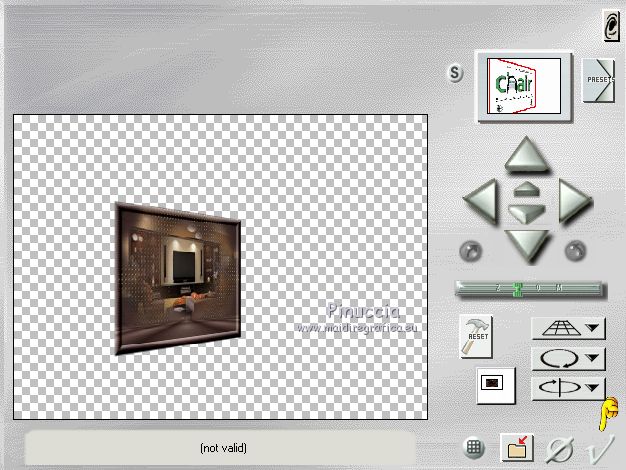Click the ZOOM slider handle
Screen dimensions: 626x470
pos(517,290)
